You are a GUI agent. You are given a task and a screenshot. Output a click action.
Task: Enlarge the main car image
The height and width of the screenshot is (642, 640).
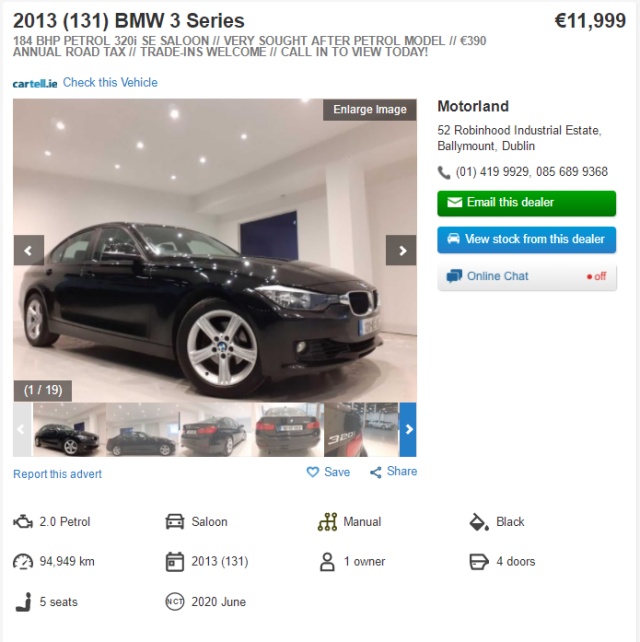click(x=370, y=110)
